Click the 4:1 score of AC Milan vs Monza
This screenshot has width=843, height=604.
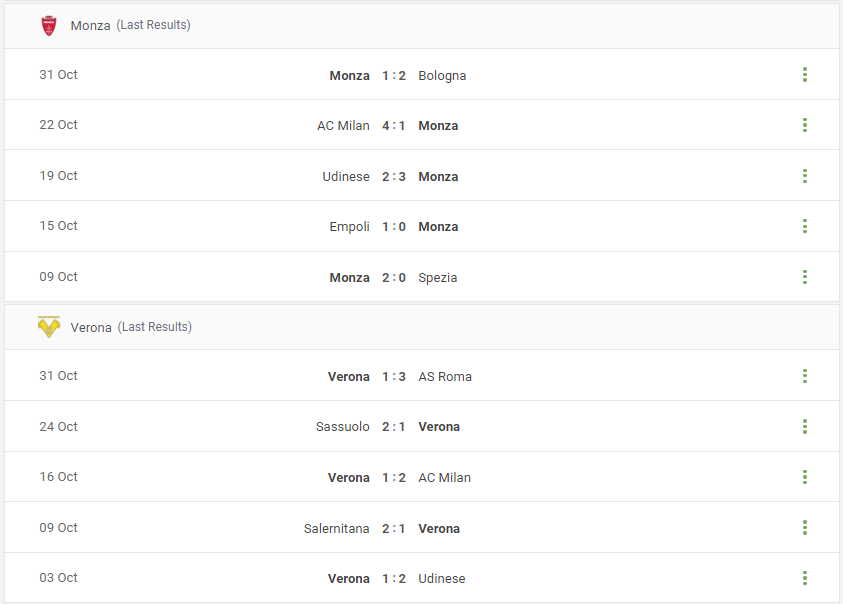pyautogui.click(x=394, y=125)
